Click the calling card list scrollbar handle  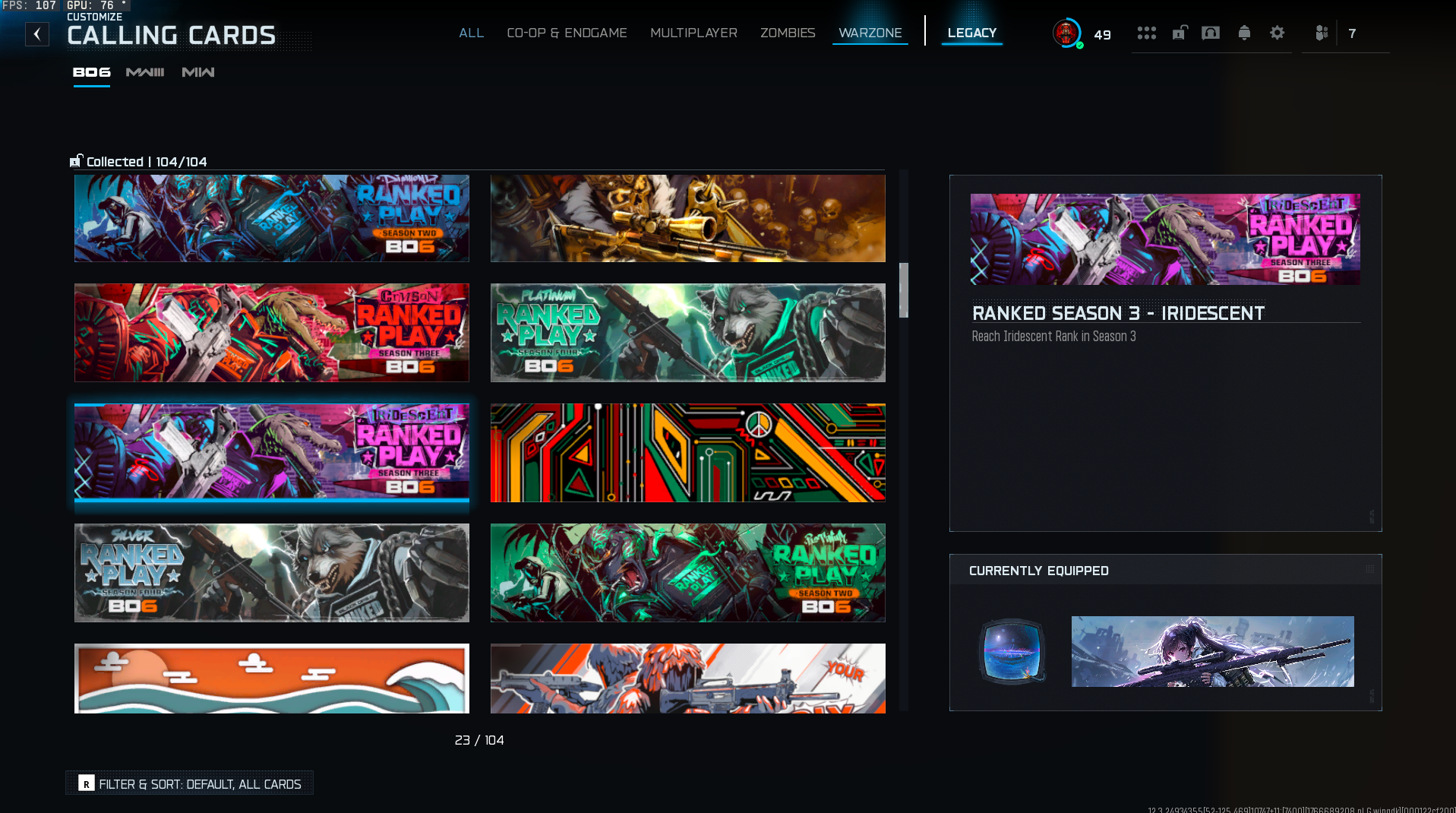[903, 290]
